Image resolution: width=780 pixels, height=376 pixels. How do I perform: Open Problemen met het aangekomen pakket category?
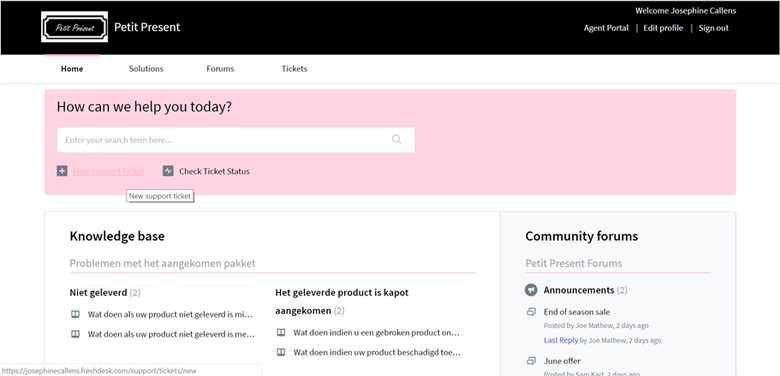(x=163, y=263)
